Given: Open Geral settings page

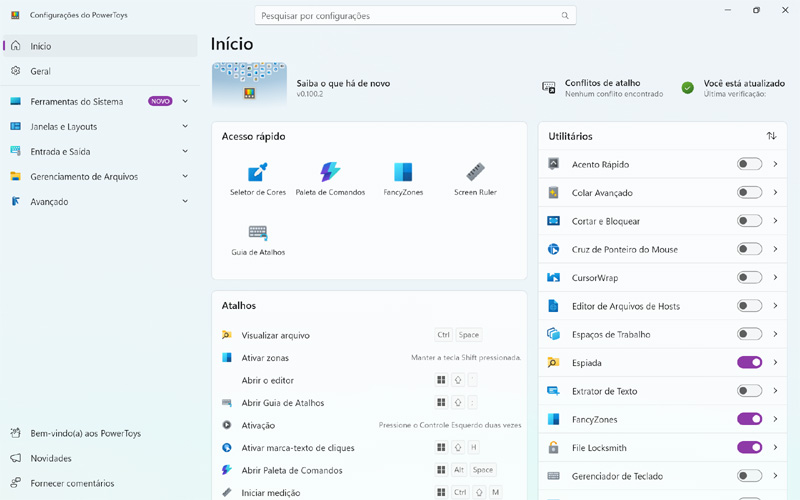Looking at the screenshot, I should tap(101, 71).
